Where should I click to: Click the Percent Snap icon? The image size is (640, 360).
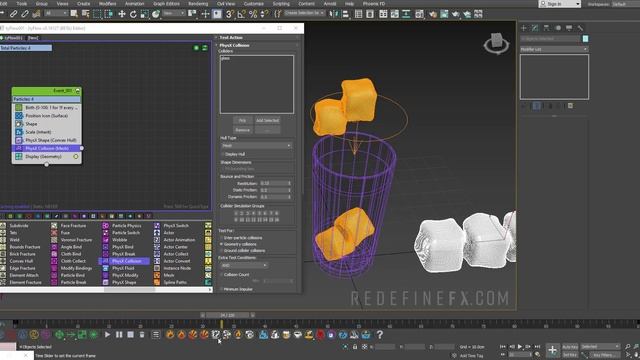pyautogui.click(x=253, y=14)
